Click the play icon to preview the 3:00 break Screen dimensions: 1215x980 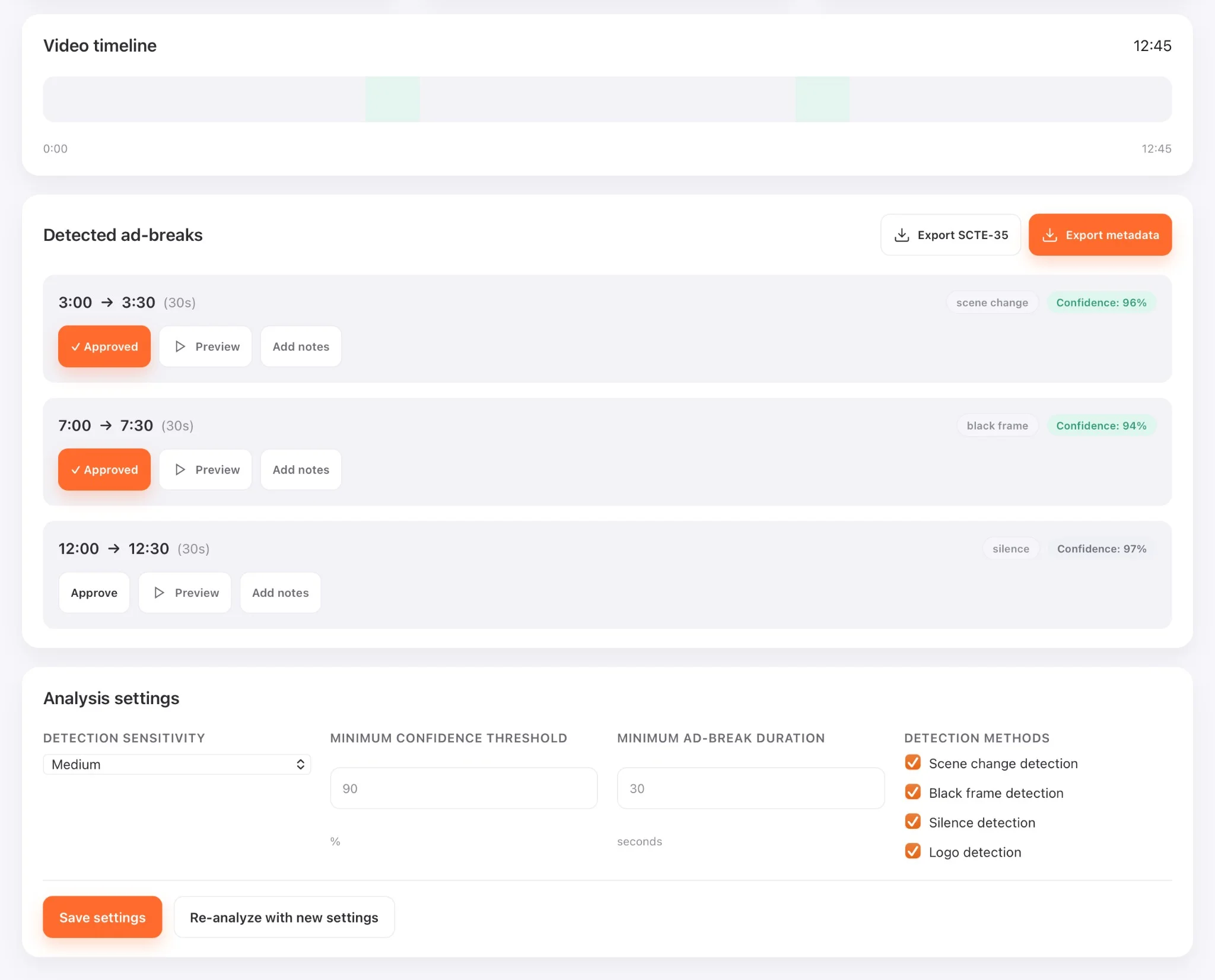pyautogui.click(x=181, y=346)
